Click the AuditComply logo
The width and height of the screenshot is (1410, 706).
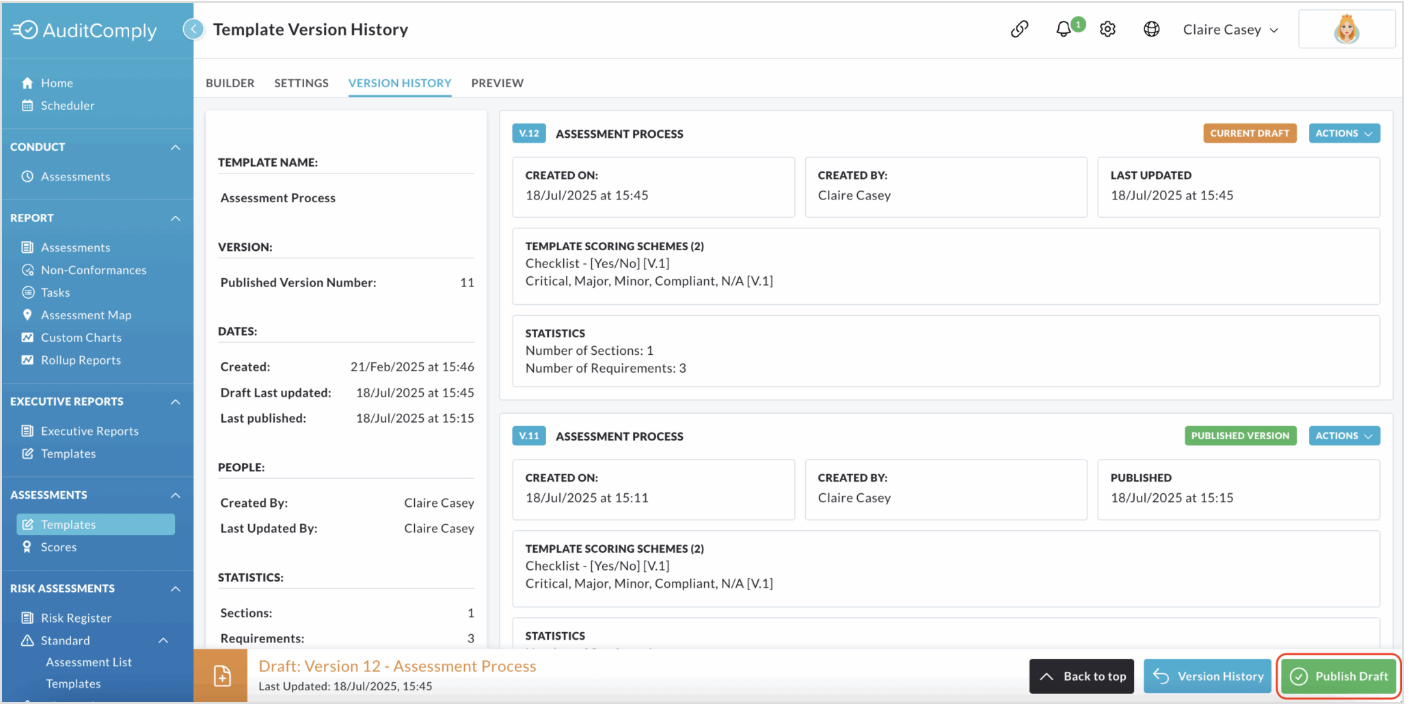coord(84,31)
